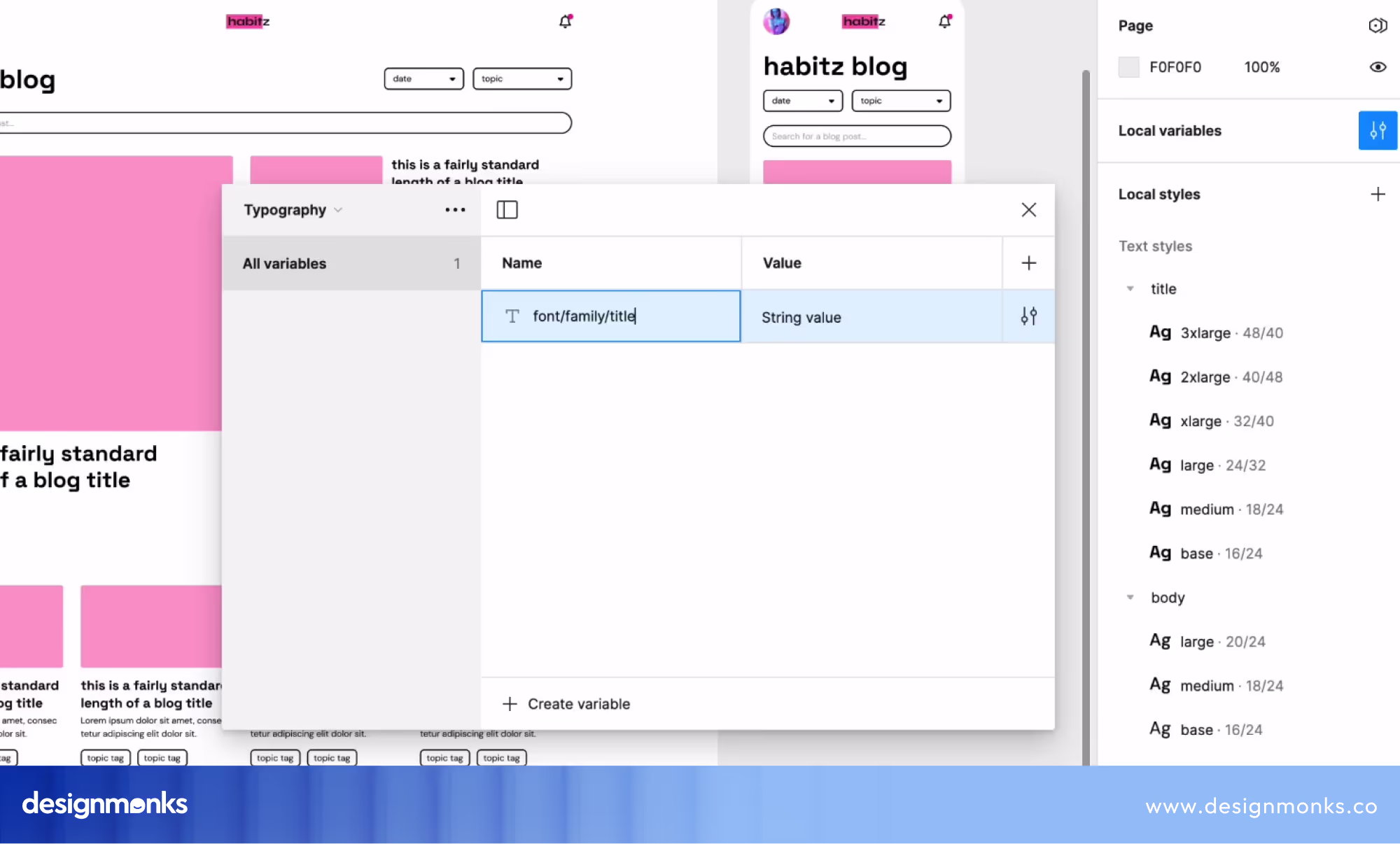Select the F0F0F0 page color swatch
This screenshot has width=1400, height=844.
pyautogui.click(x=1128, y=67)
